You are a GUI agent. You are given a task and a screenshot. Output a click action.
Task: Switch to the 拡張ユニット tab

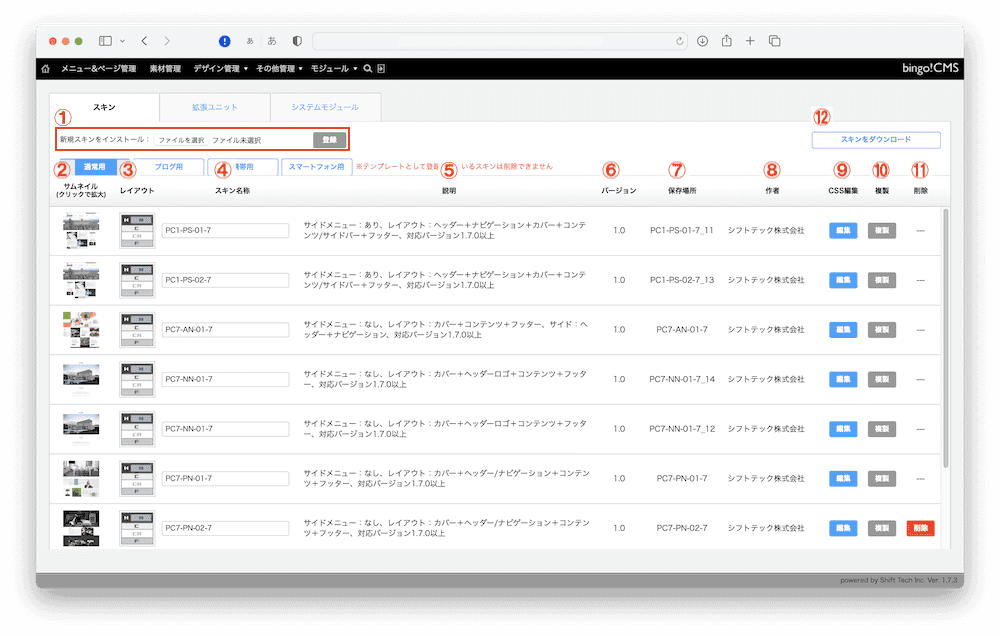coord(215,107)
